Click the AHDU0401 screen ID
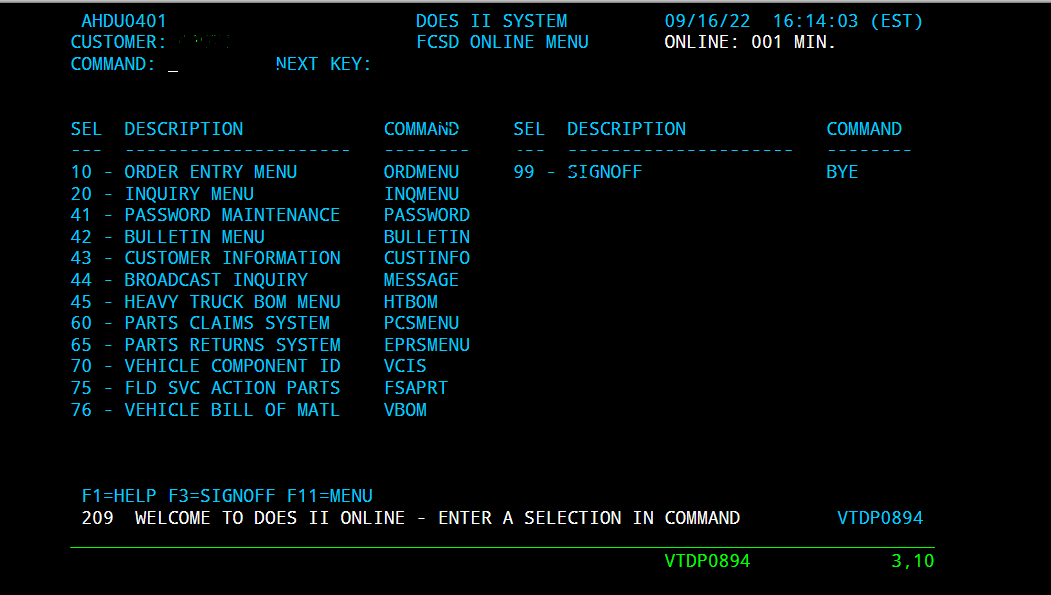Image resolution: width=1051 pixels, height=595 pixels. point(124,21)
